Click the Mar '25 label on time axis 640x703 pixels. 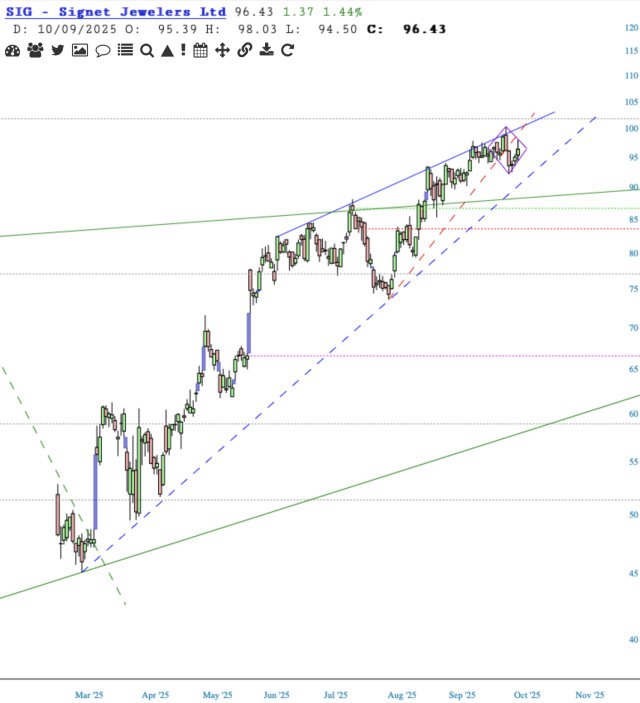(90, 694)
